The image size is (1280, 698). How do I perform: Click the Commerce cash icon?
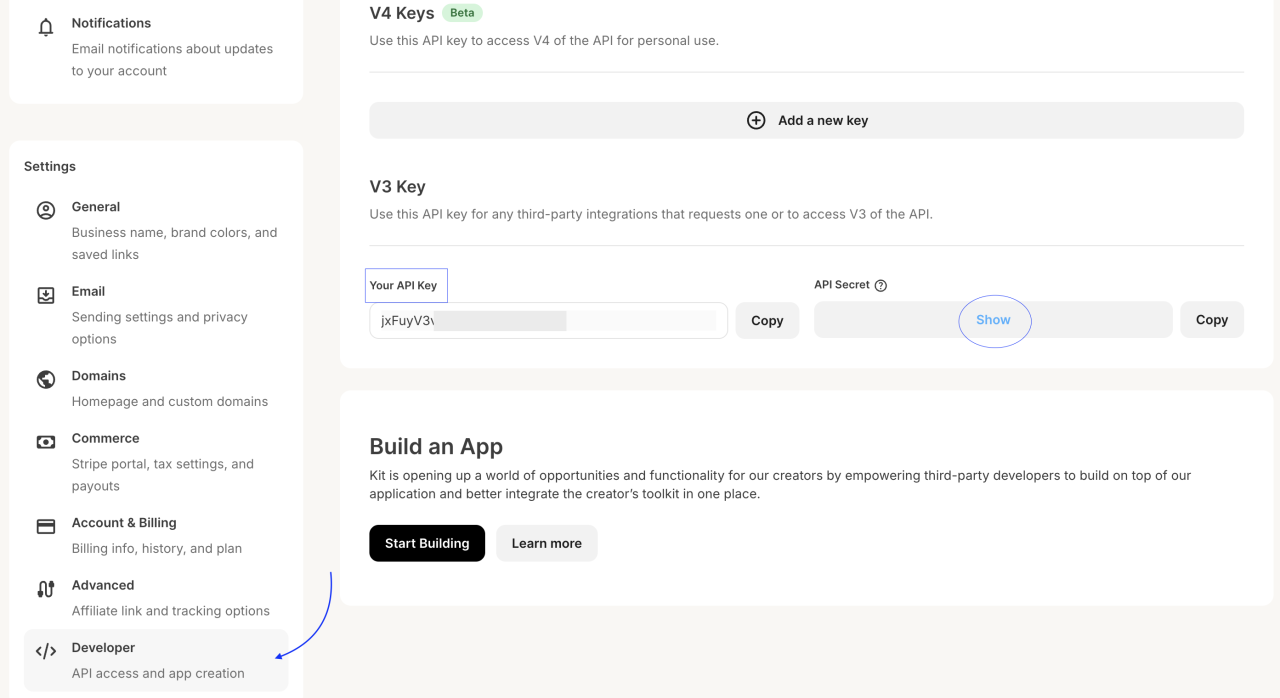coord(46,442)
